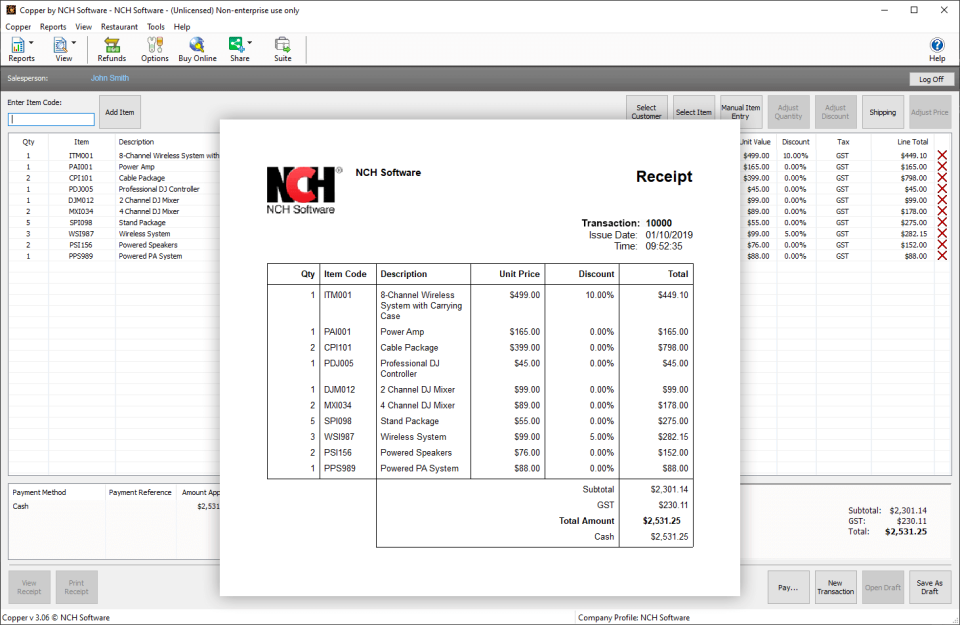Viewport: 960px width, 625px height.
Task: Remove the ITM001 line with red X
Action: [942, 155]
